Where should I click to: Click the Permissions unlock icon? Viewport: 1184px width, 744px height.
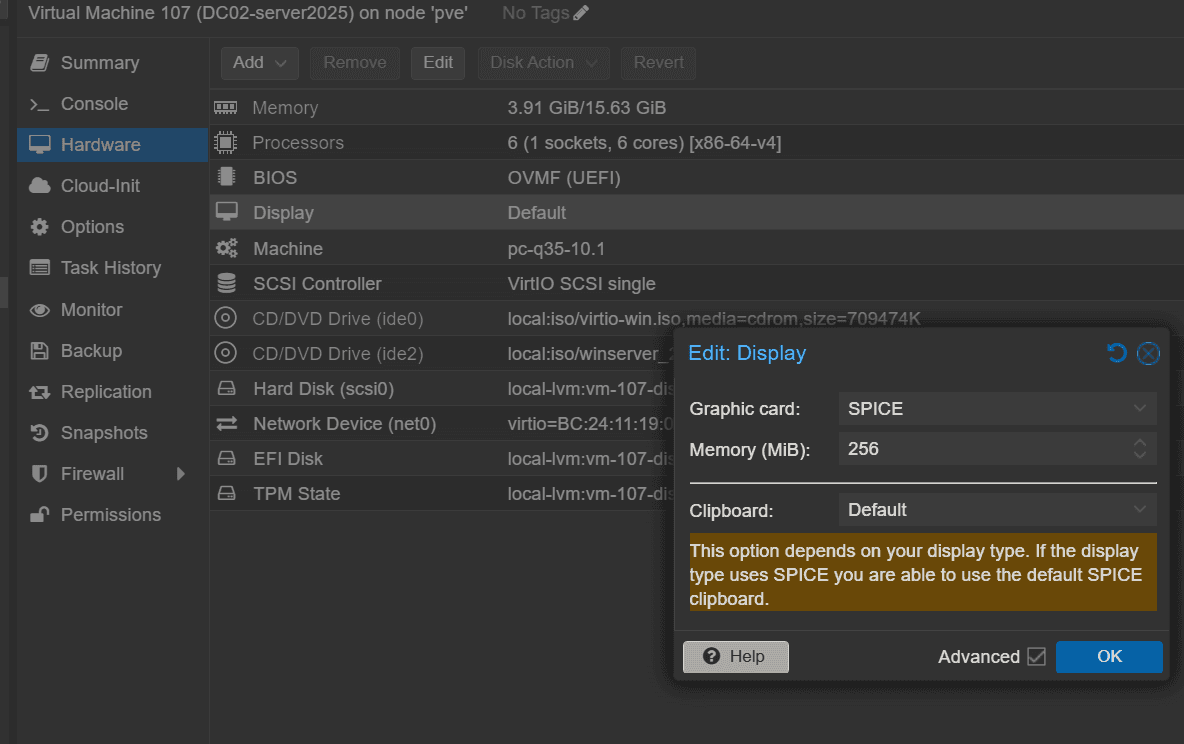39,514
